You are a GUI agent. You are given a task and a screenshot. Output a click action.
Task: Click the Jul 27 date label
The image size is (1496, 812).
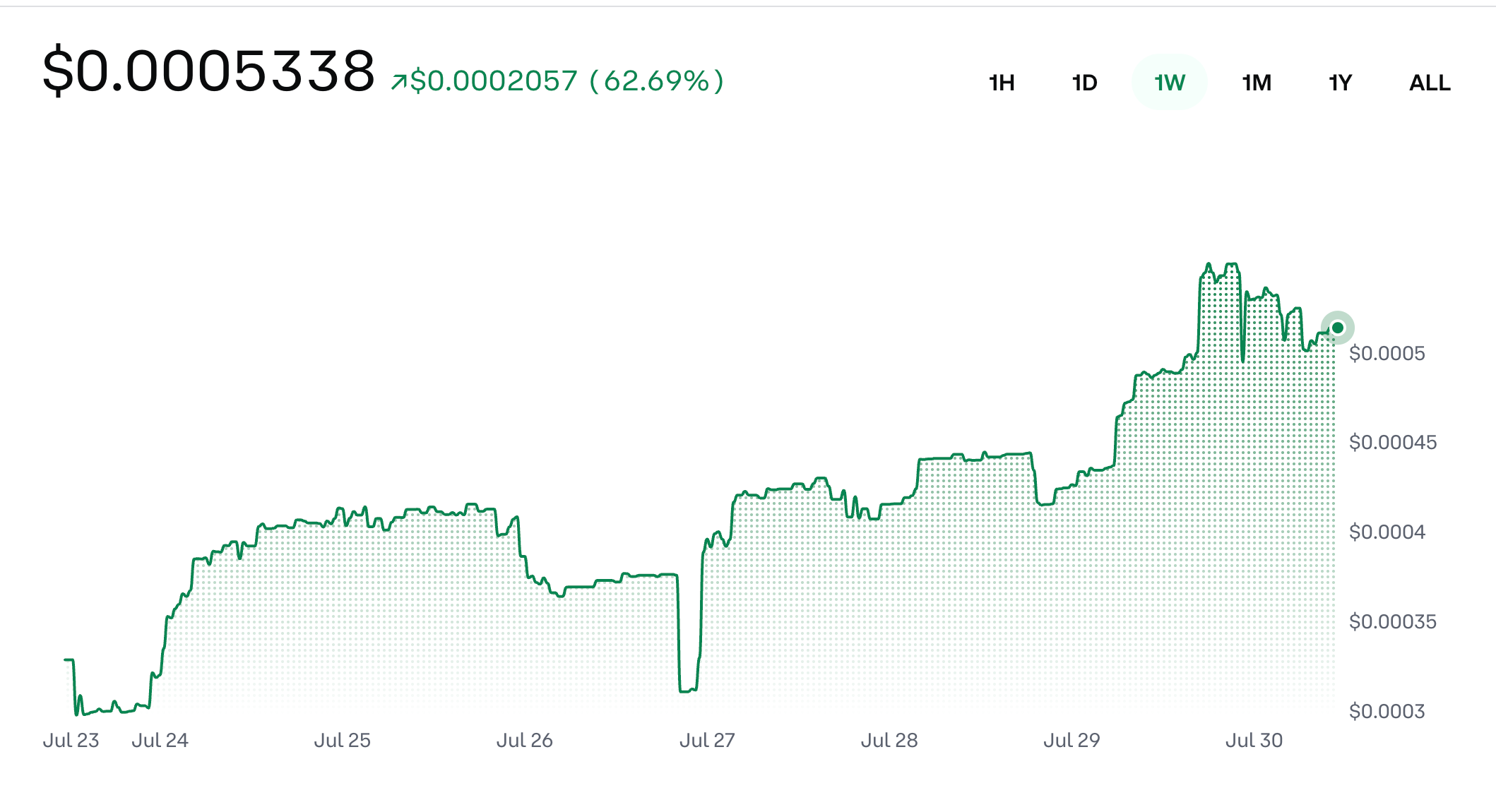(x=707, y=740)
